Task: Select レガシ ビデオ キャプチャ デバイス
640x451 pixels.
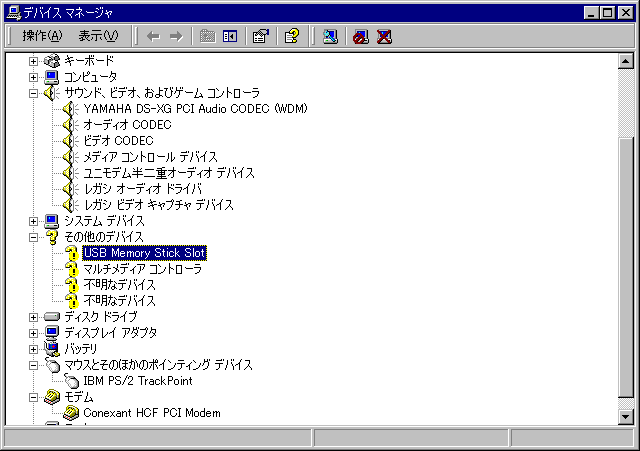Action: [158, 205]
